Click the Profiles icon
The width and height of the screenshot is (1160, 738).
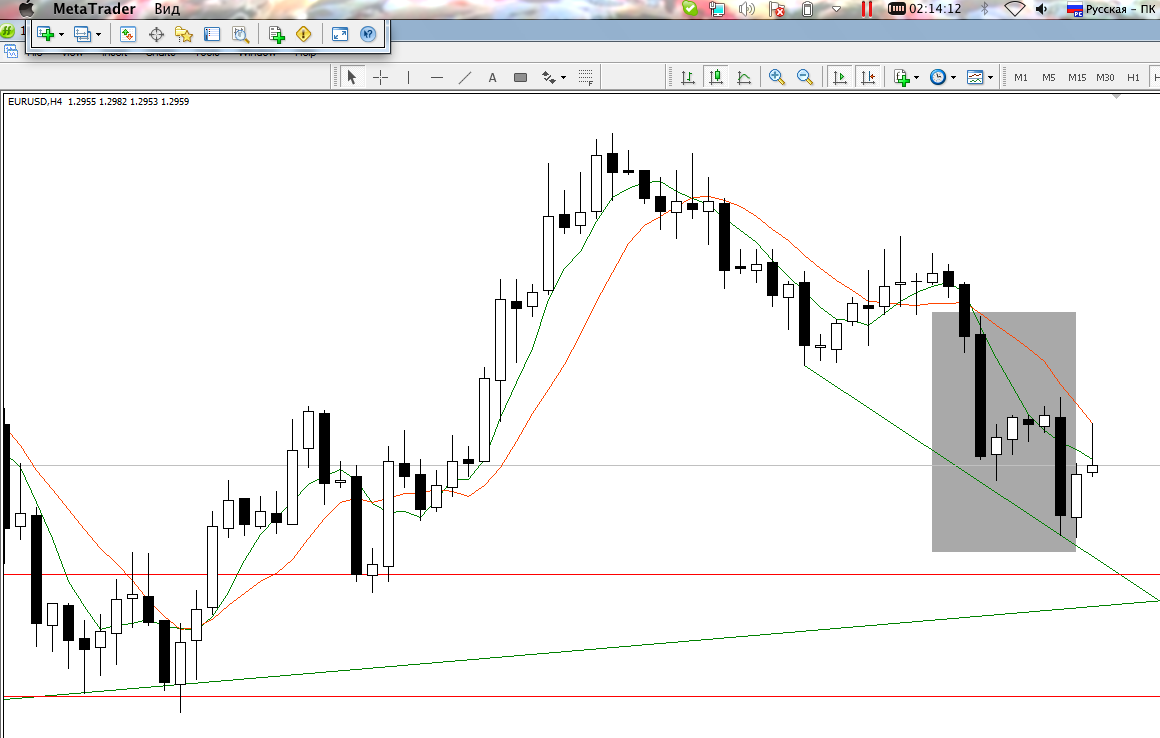coord(82,34)
